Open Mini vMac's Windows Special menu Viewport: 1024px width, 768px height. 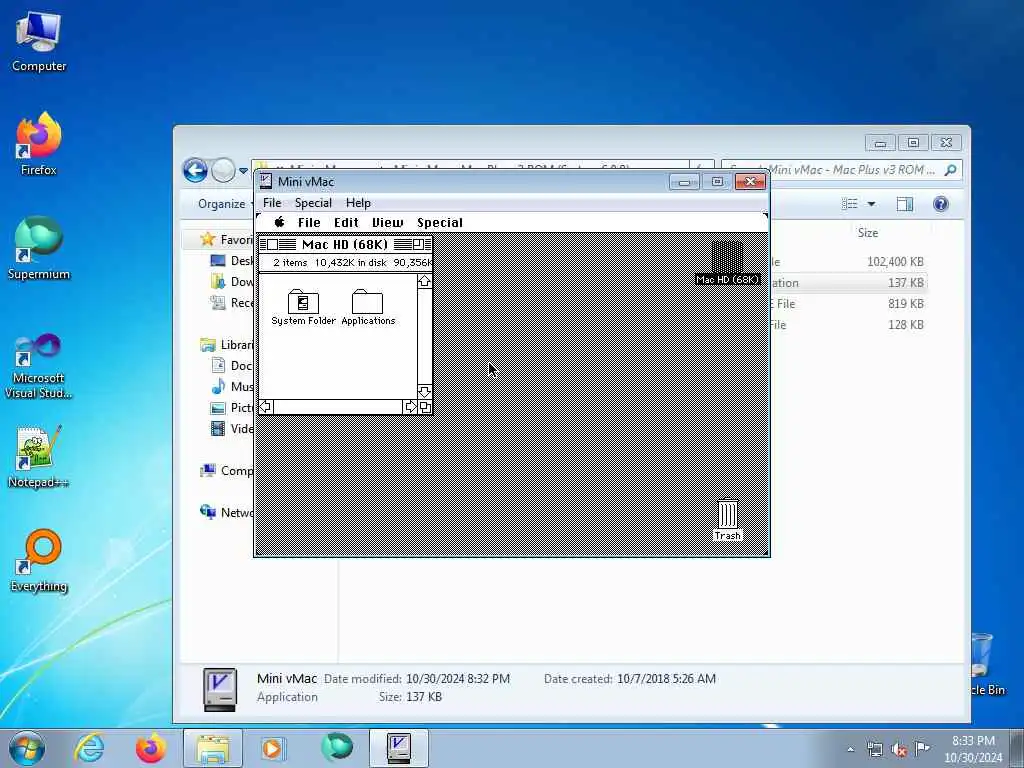[313, 202]
